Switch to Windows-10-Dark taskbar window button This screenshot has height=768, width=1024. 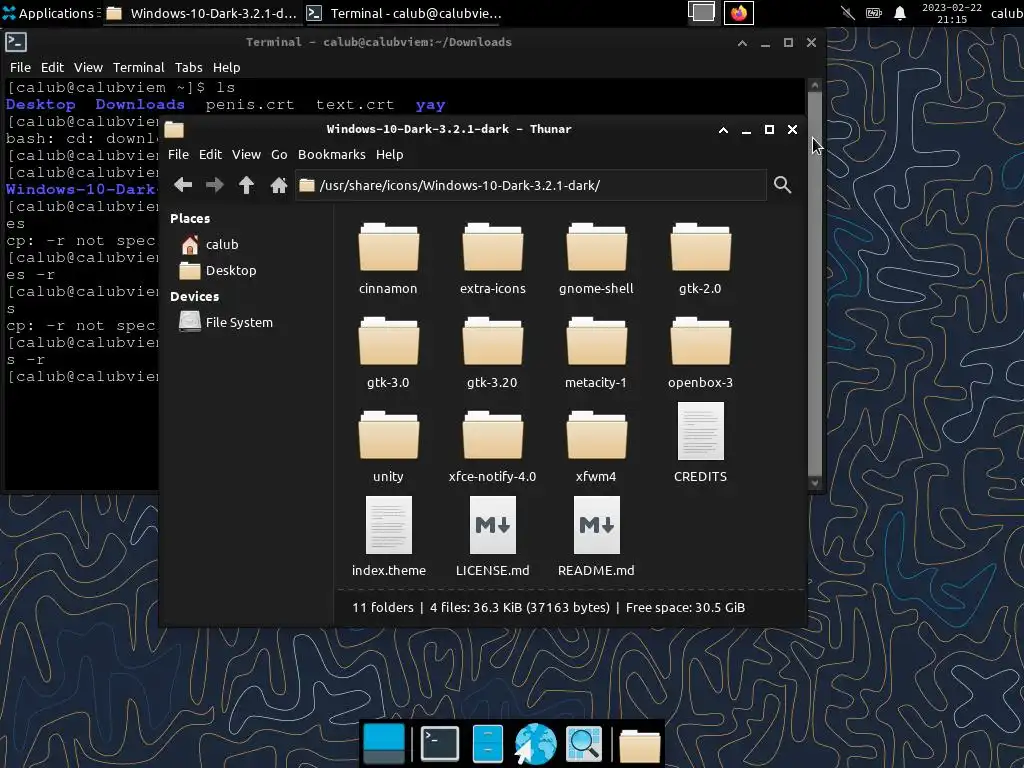[x=201, y=13]
